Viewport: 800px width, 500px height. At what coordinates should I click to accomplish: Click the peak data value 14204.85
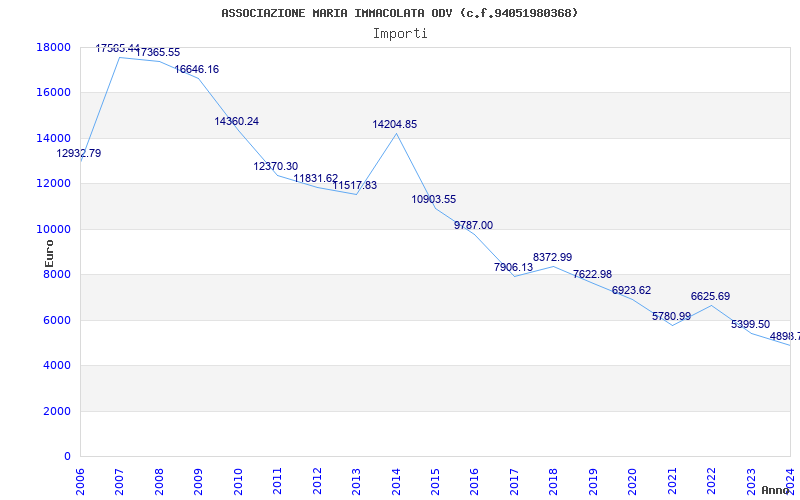coord(394,124)
